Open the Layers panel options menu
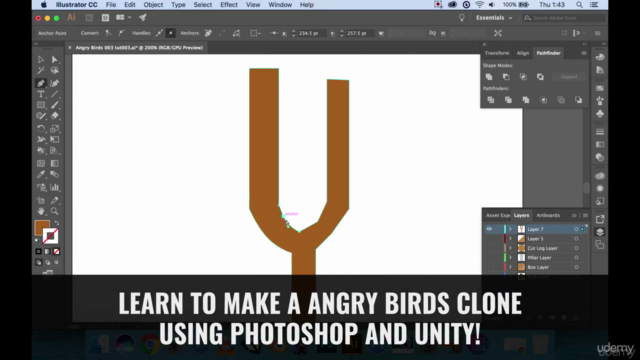The image size is (640, 360). pyautogui.click(x=585, y=215)
